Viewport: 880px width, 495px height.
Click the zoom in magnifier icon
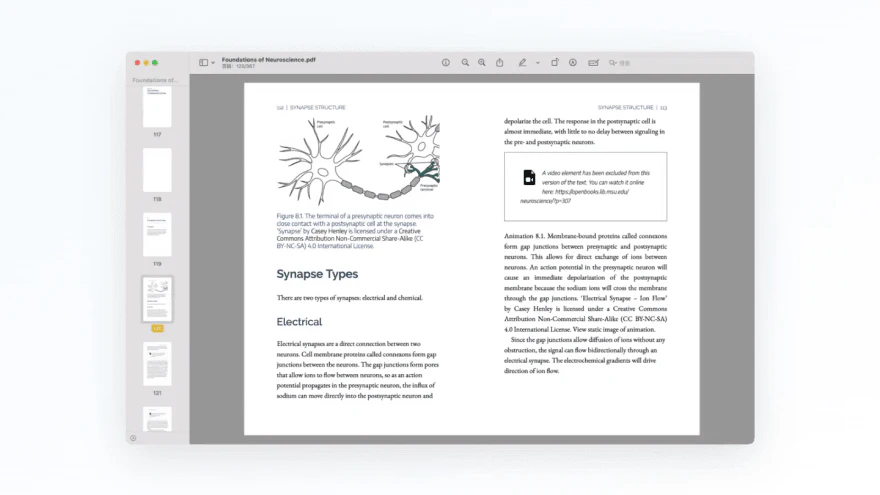482,63
